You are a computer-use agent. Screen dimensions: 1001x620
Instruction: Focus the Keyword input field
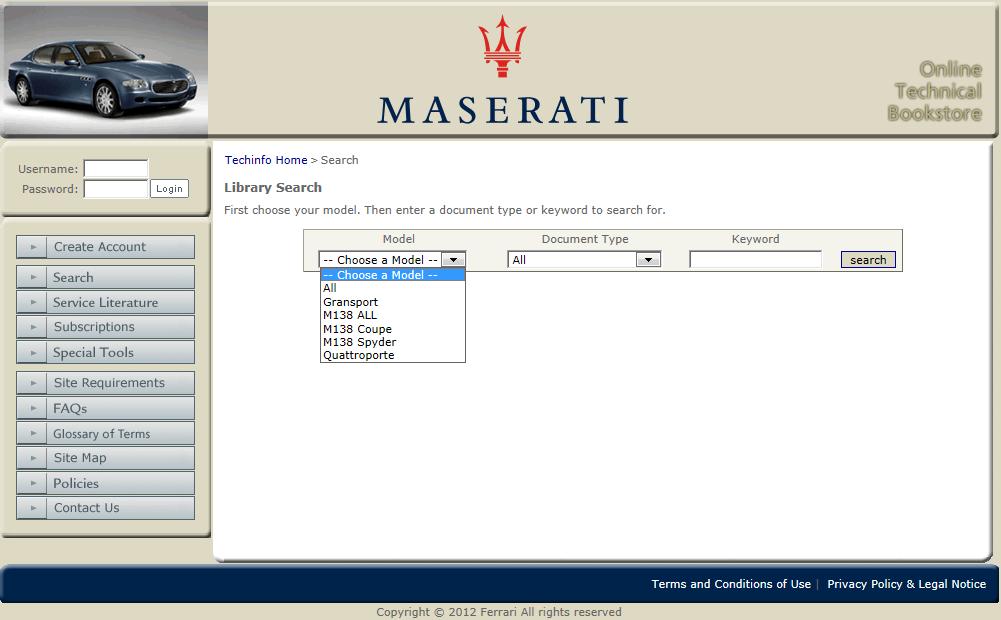(755, 259)
